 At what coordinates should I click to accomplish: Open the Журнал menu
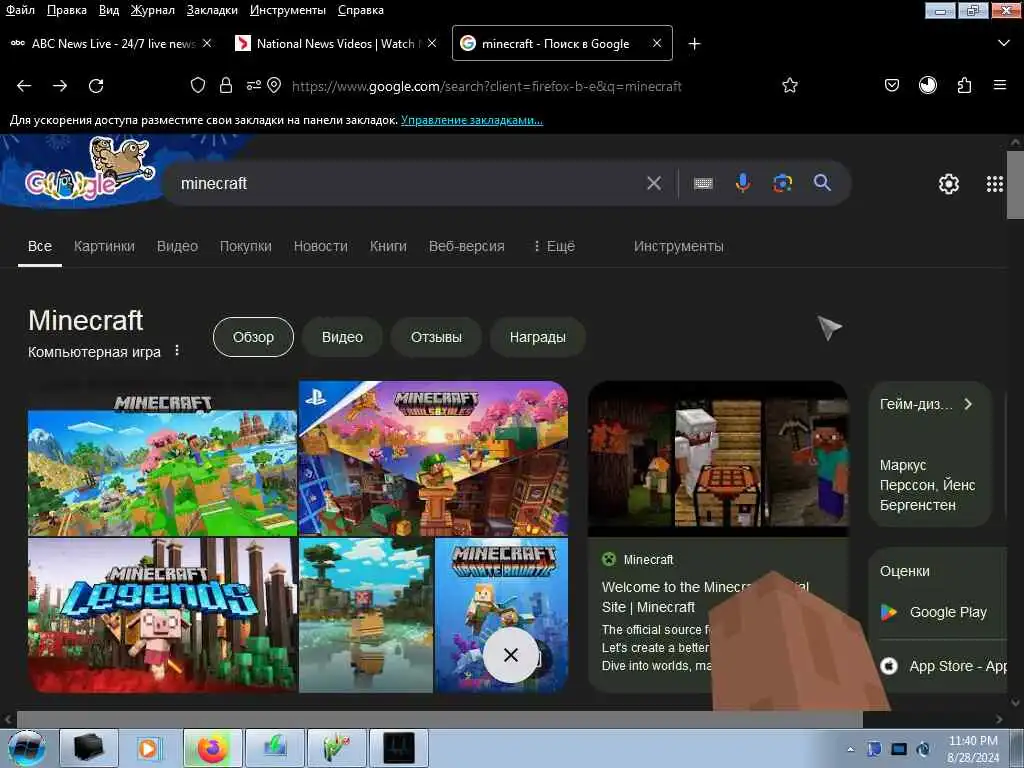153,10
